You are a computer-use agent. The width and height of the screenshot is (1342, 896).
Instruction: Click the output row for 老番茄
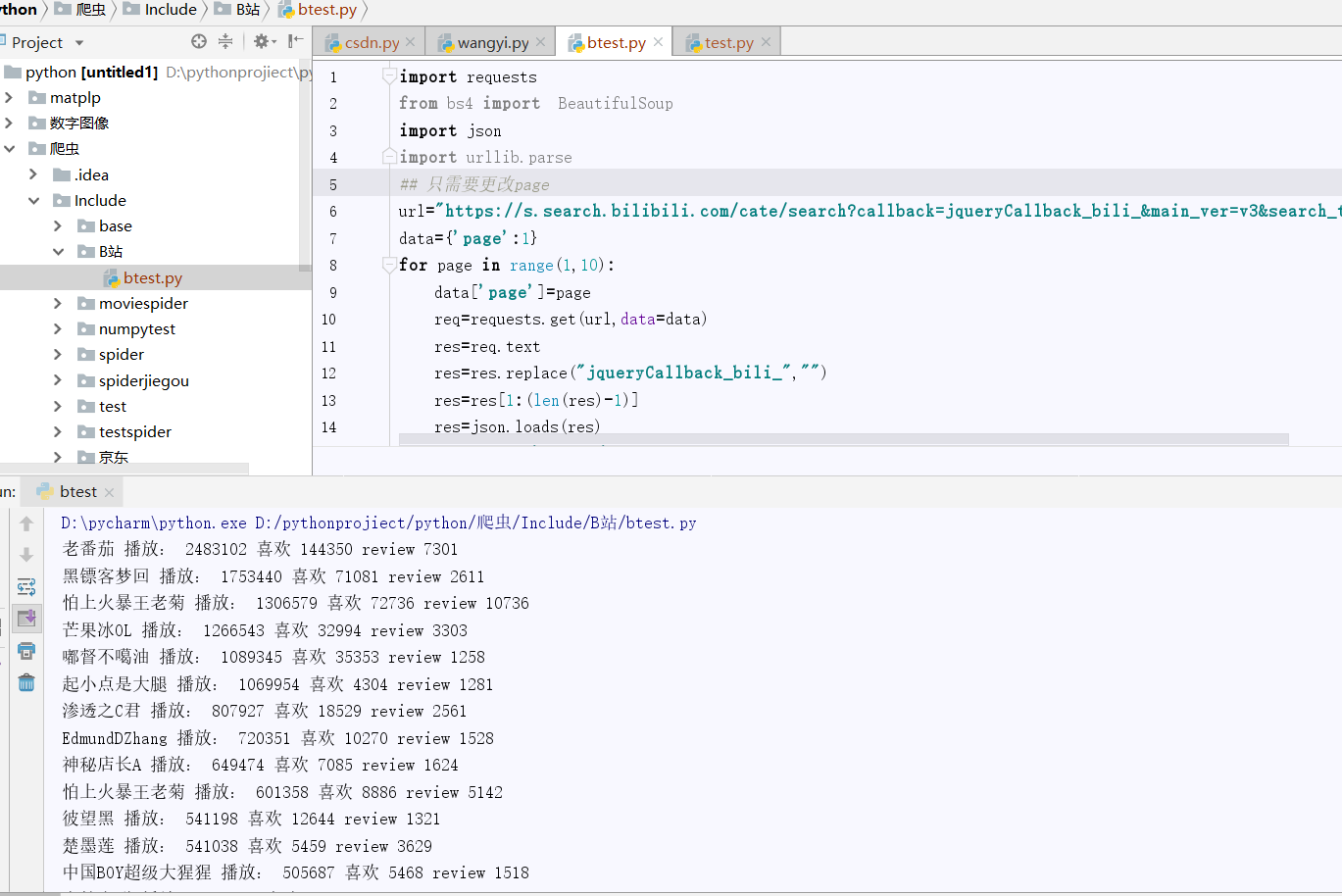pos(260,549)
